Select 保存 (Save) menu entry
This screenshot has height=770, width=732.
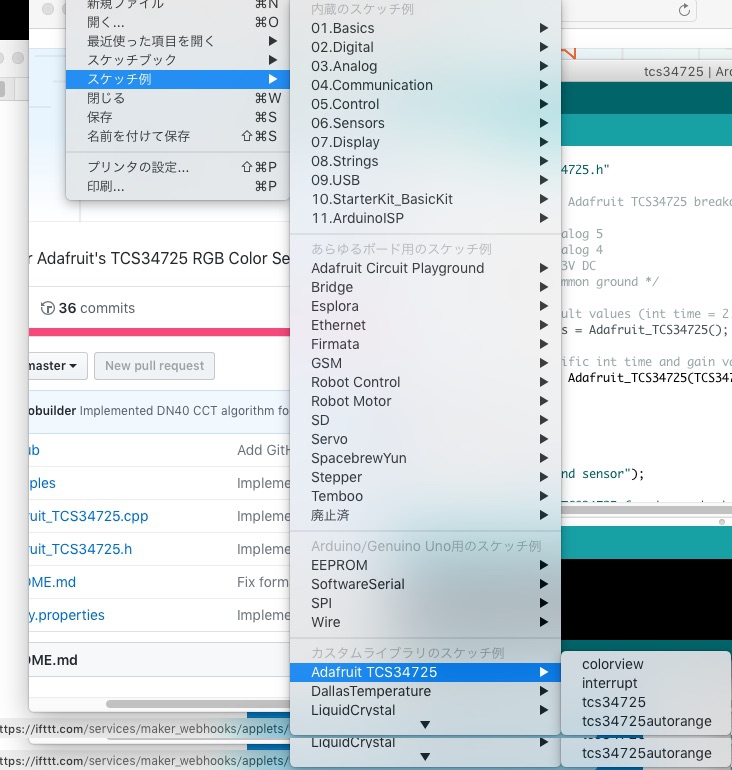(x=177, y=117)
